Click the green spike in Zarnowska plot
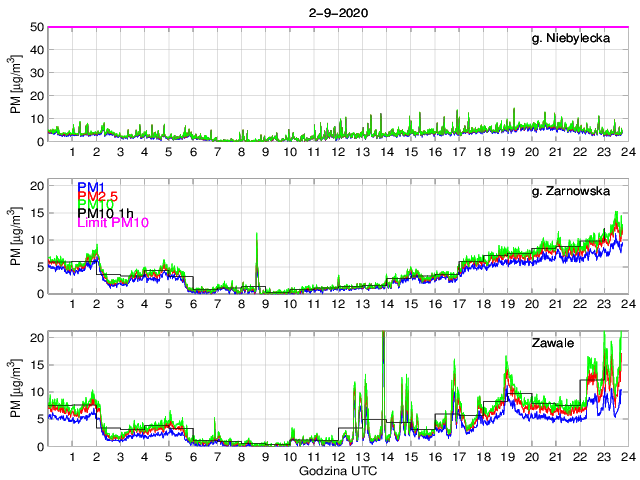This screenshot has height=480, width=640. click(257, 245)
